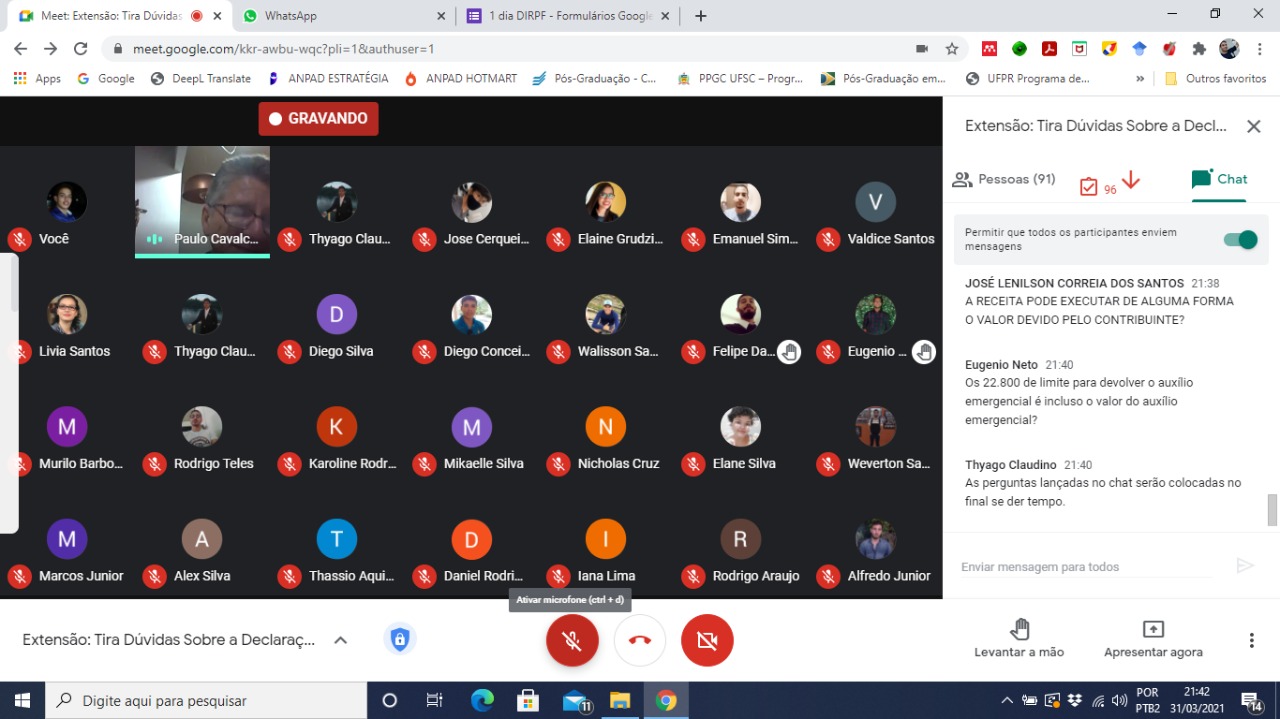Open Microsoft Edge from the taskbar
The image size is (1280, 719).
[482, 700]
